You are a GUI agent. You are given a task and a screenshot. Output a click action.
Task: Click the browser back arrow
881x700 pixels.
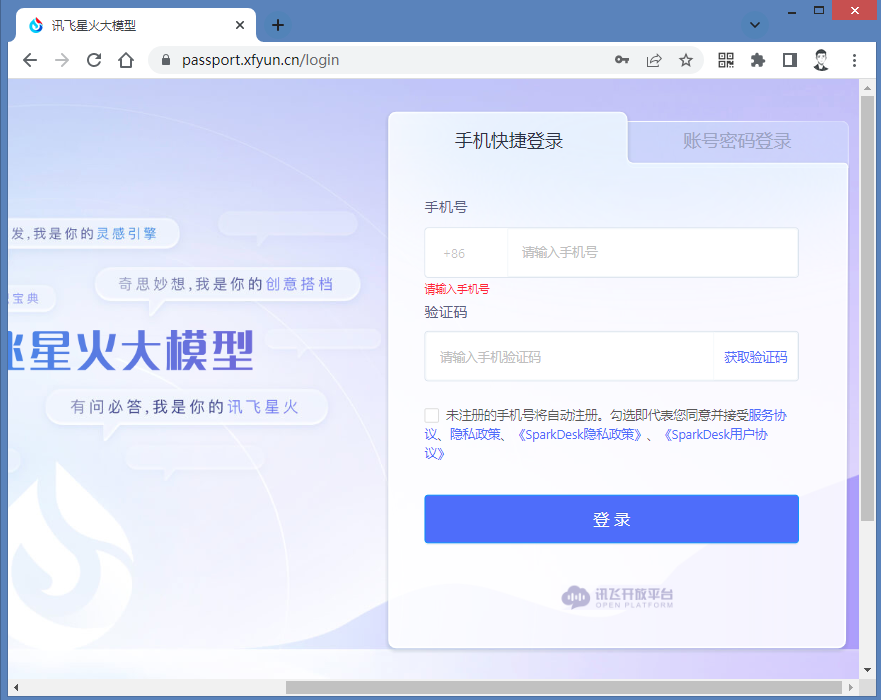tap(30, 60)
